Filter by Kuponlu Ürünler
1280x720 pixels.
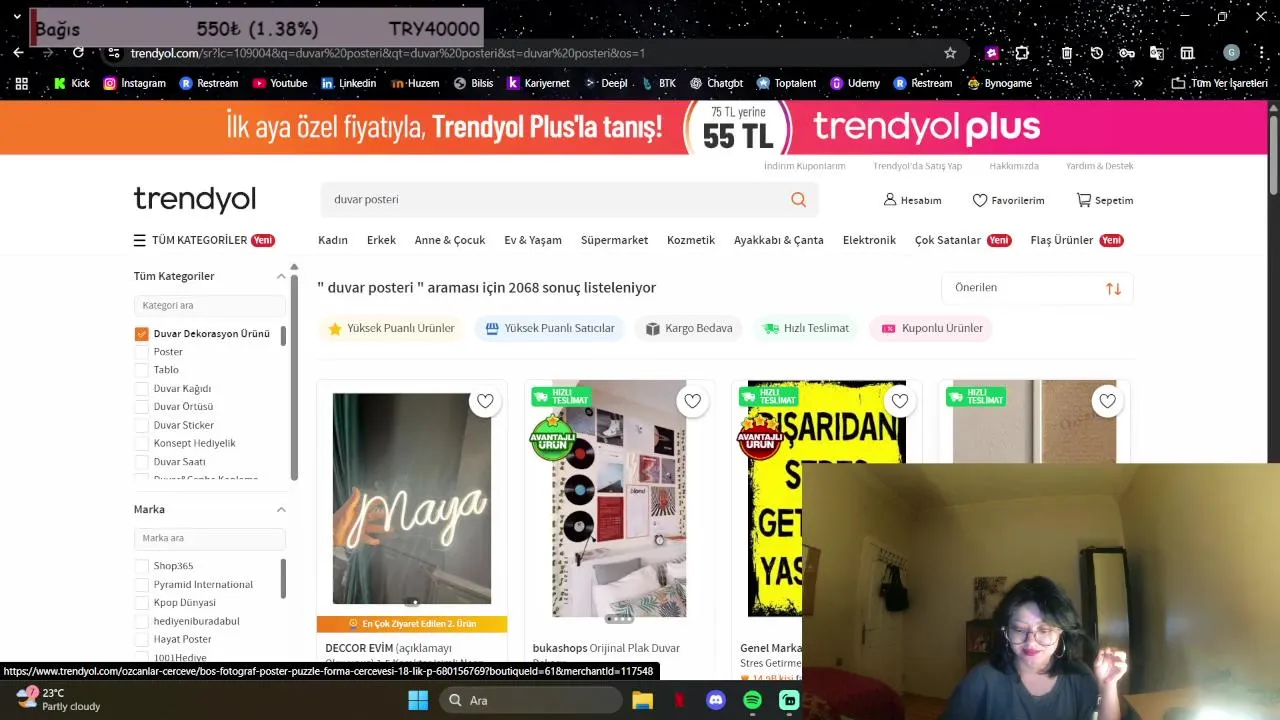[x=931, y=328]
